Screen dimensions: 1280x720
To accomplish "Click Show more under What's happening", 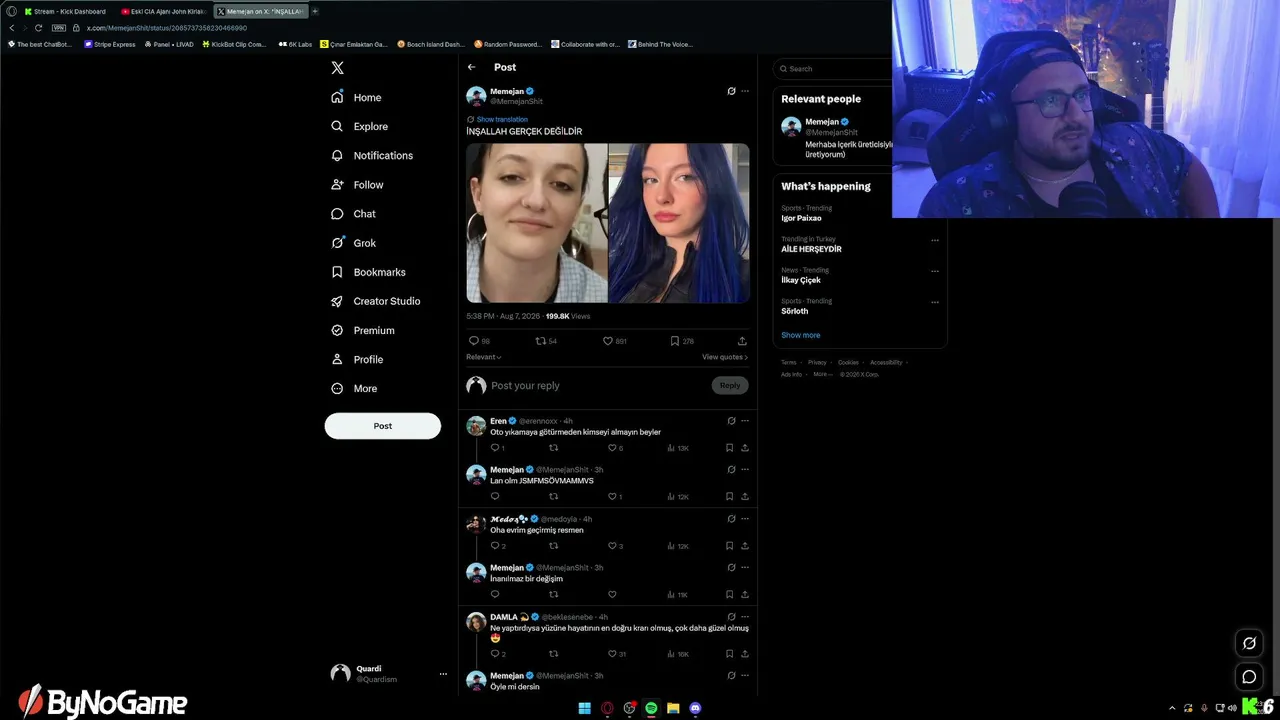I will [x=800, y=335].
